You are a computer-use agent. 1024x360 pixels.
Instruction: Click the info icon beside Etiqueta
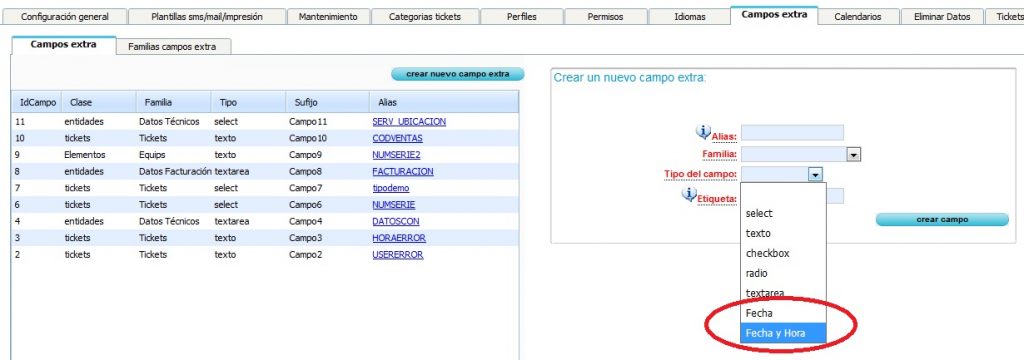click(x=689, y=194)
